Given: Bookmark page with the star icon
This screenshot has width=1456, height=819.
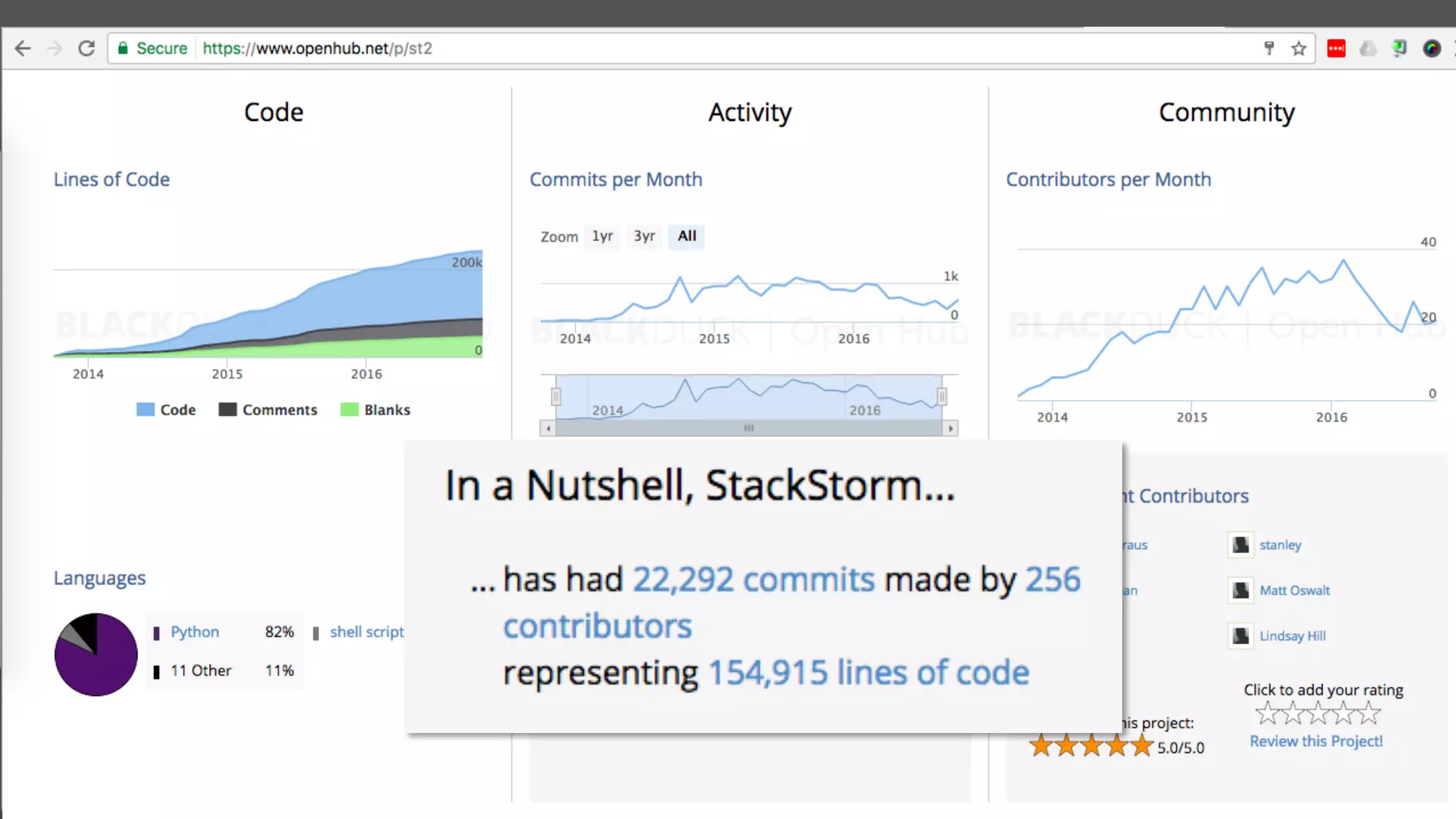Looking at the screenshot, I should coord(1299,48).
